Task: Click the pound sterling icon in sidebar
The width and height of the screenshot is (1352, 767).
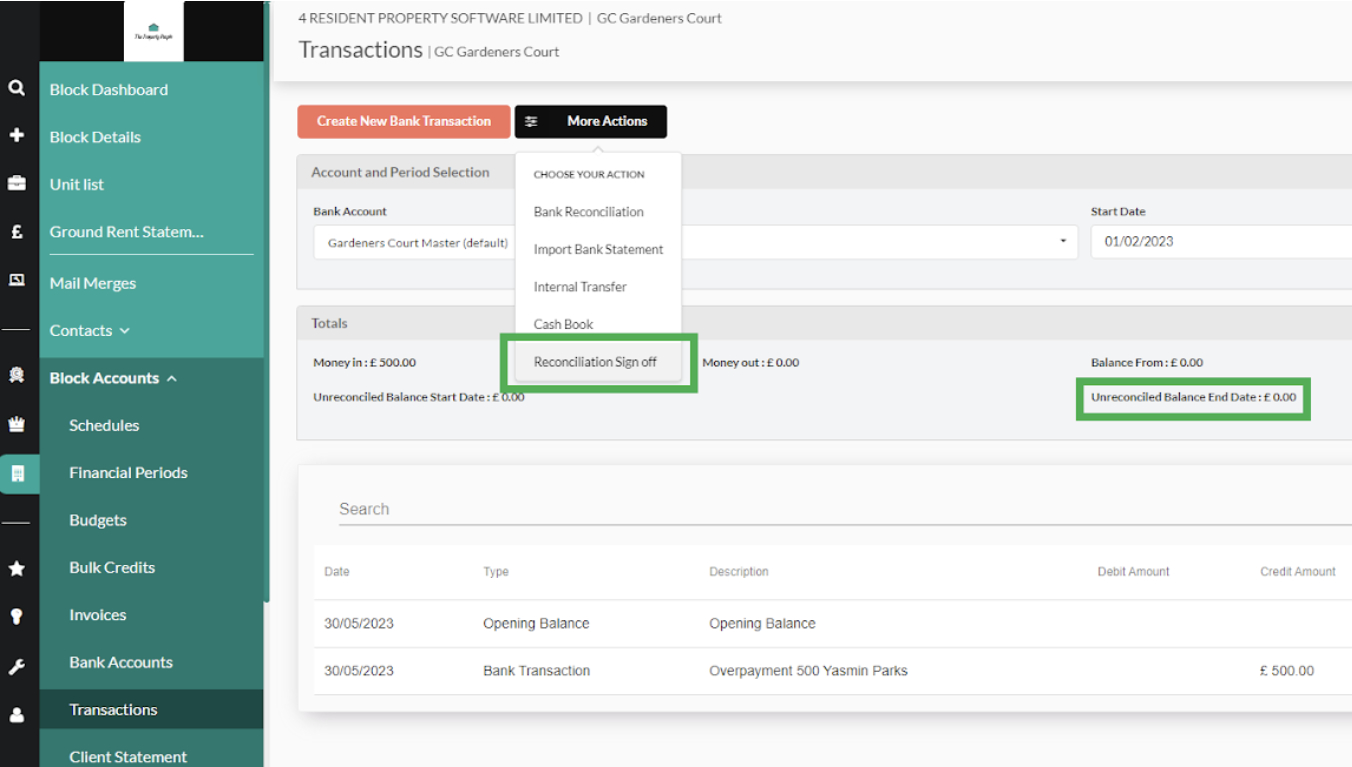Action: point(16,231)
